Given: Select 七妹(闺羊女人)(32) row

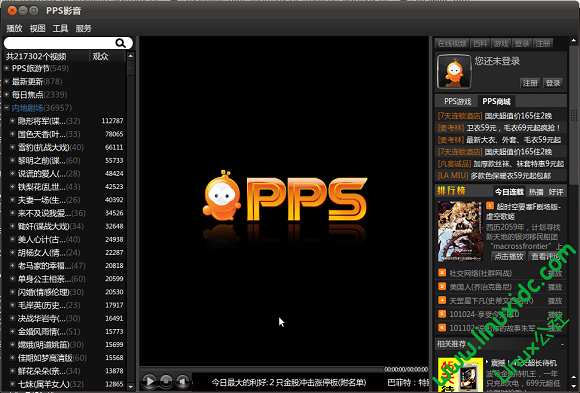Looking at the screenshot, I should click(65, 384).
